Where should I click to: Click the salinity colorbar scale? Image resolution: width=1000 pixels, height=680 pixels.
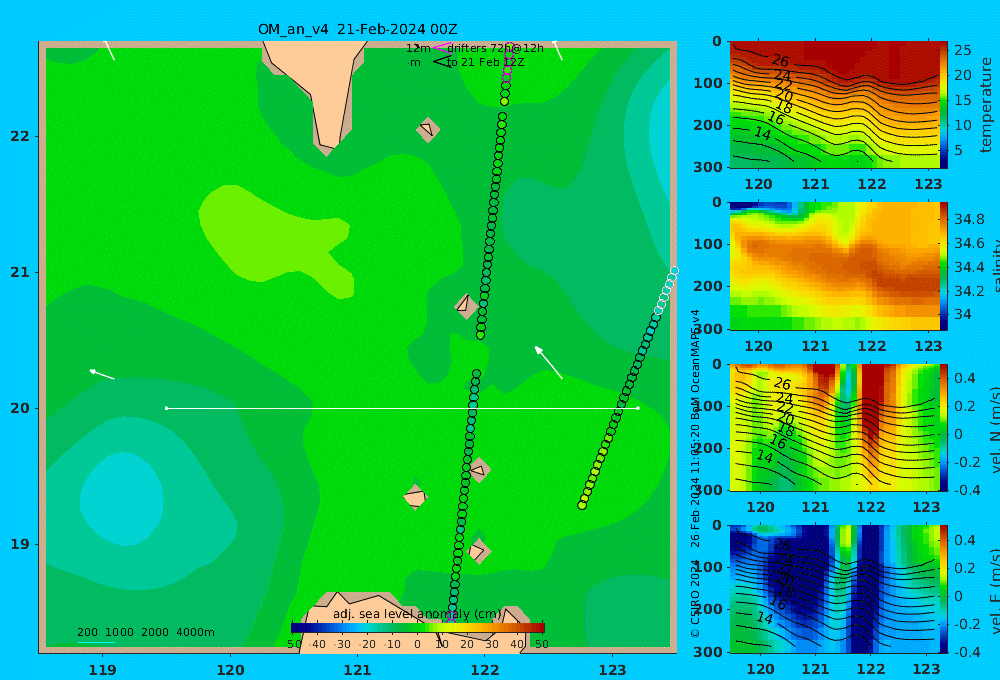pyautogui.click(x=944, y=266)
